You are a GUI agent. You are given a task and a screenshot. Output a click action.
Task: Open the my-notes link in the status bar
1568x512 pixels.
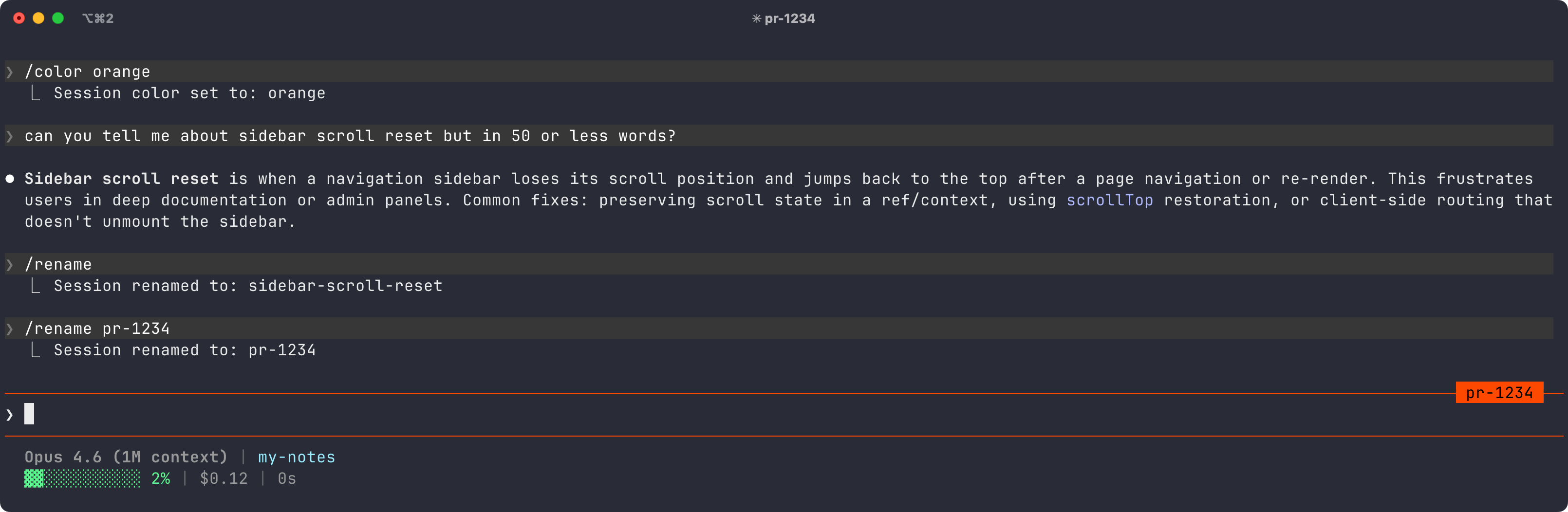[296, 457]
